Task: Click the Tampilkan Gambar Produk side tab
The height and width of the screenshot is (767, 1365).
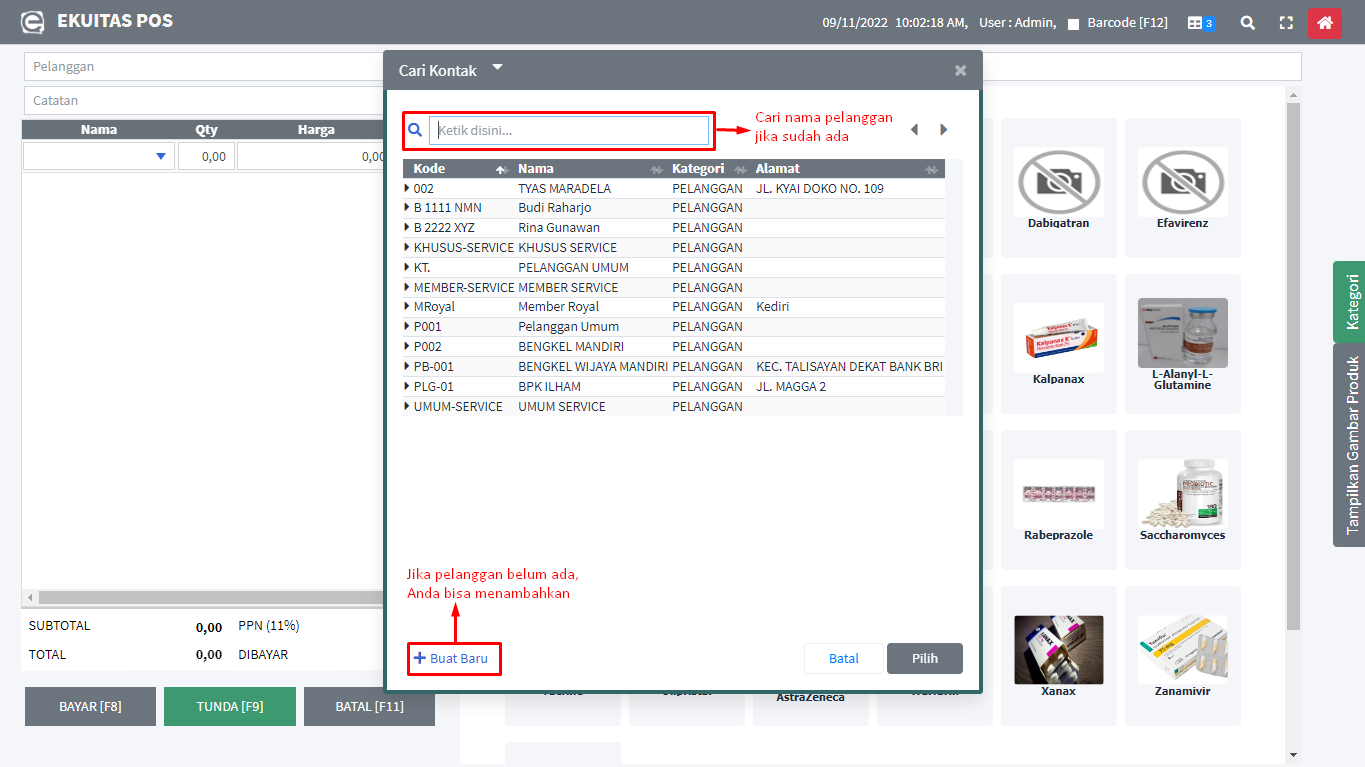Action: pyautogui.click(x=1350, y=445)
